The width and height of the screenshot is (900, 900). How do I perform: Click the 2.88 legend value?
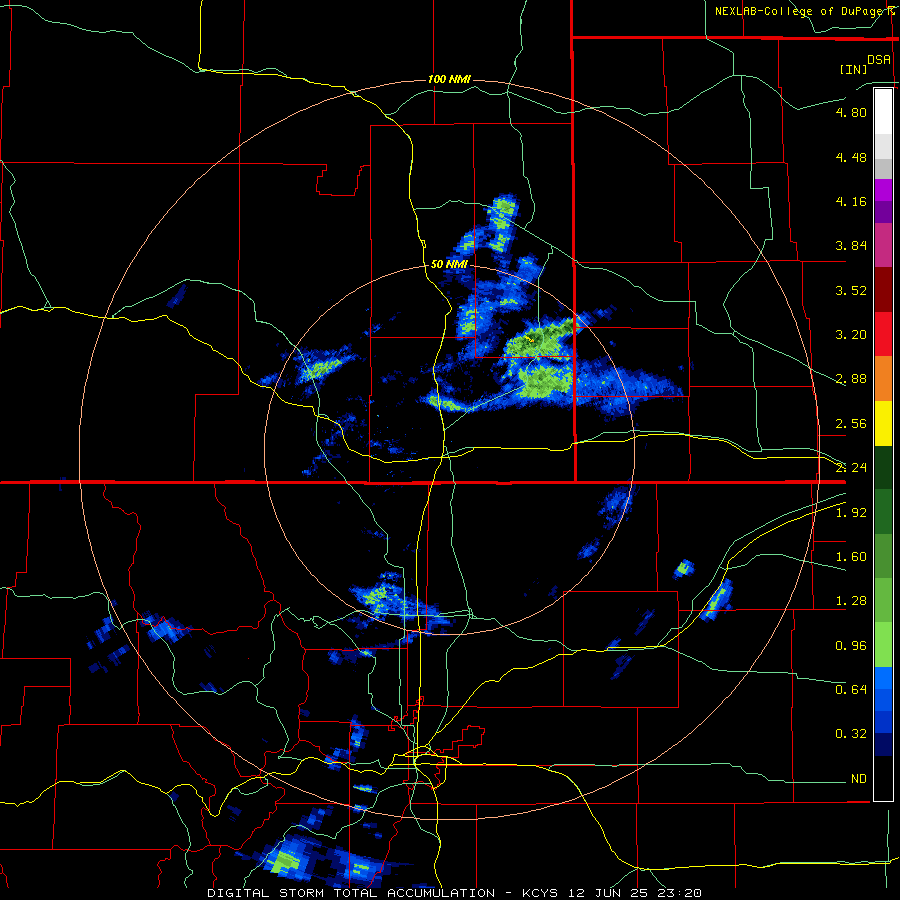[851, 379]
